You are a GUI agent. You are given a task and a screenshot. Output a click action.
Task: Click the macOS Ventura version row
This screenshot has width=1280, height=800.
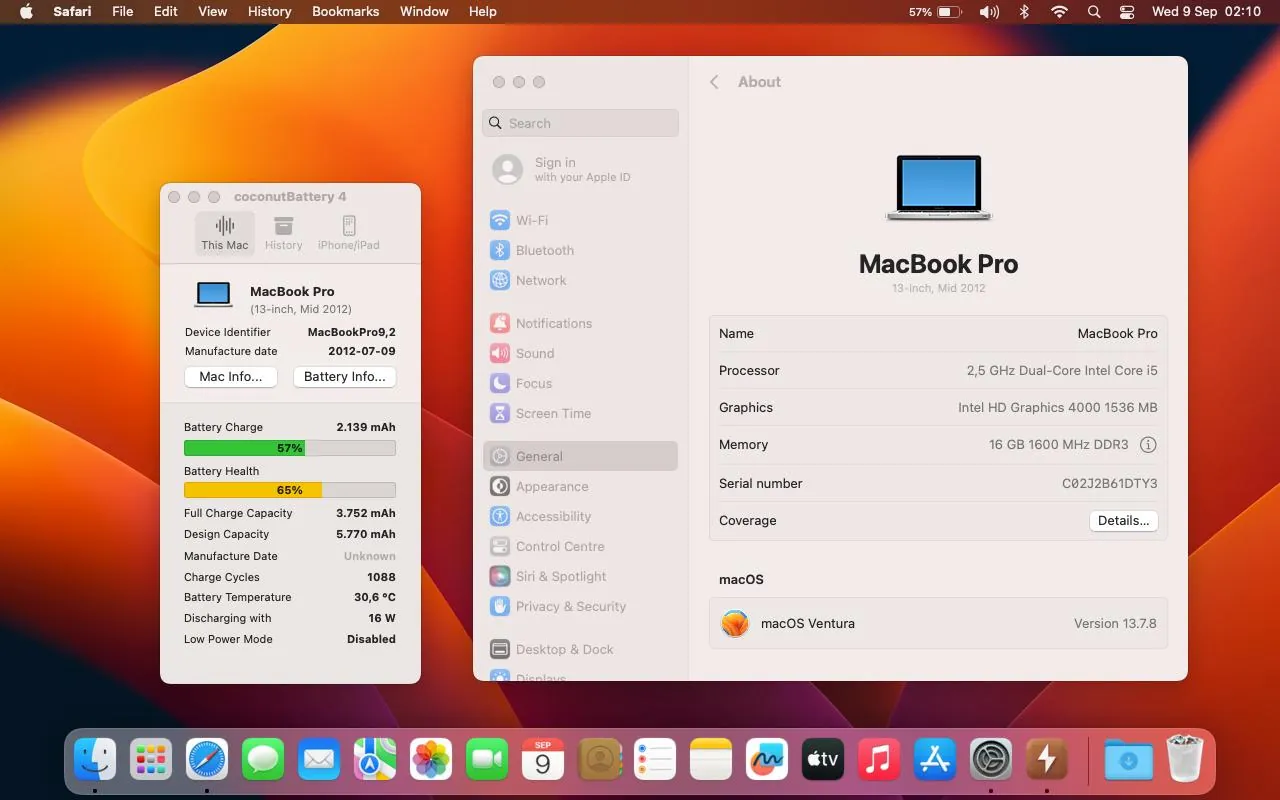point(938,623)
